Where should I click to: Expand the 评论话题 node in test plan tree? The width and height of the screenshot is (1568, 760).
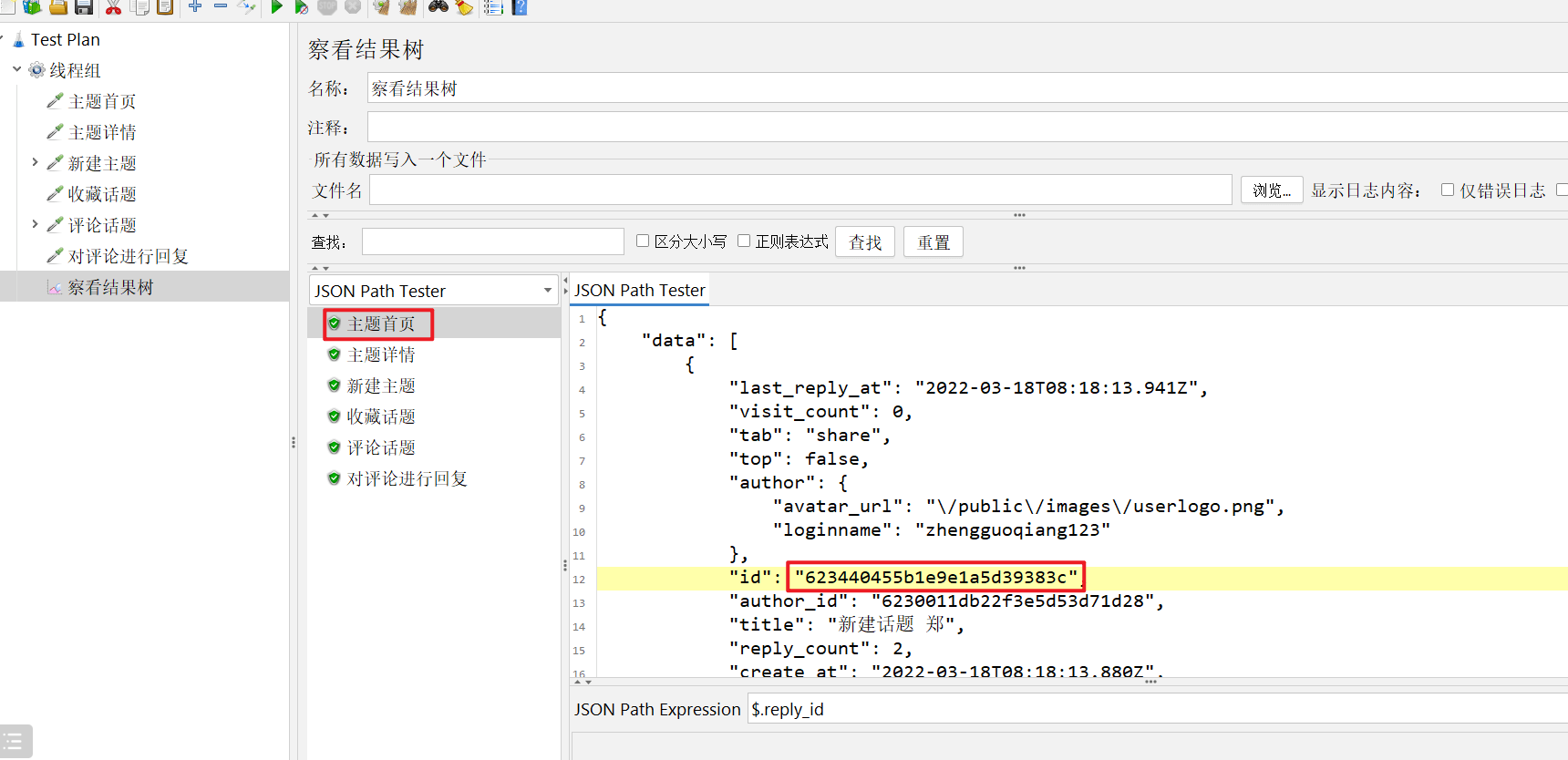point(35,224)
